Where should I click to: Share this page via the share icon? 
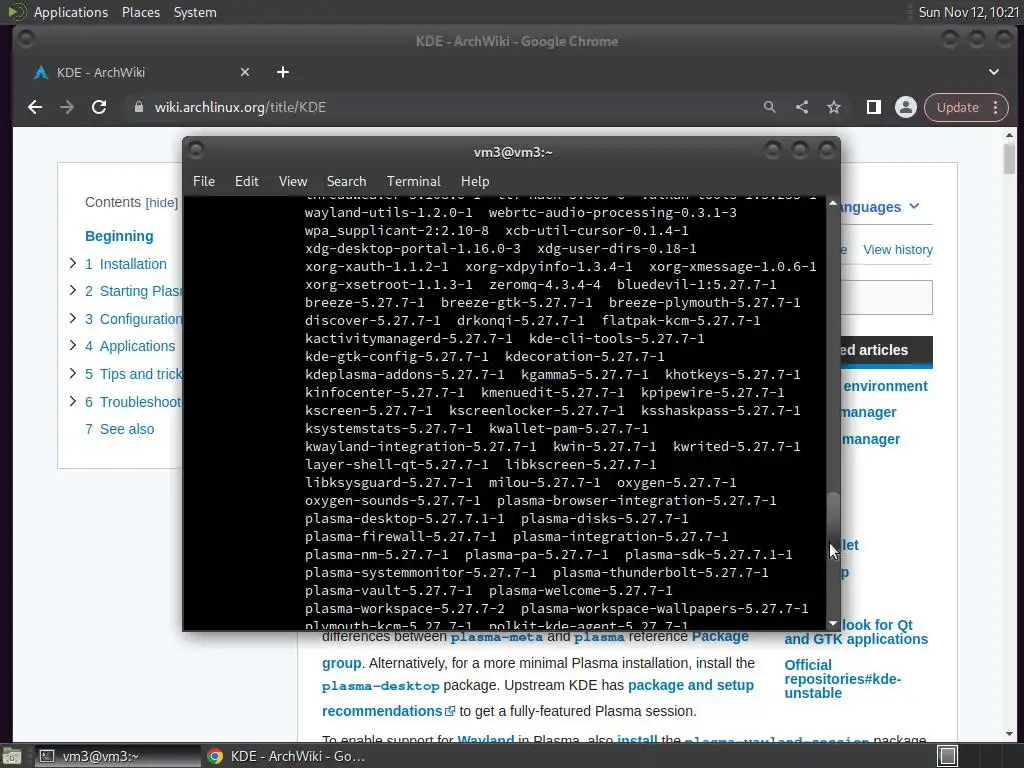pyautogui.click(x=802, y=107)
